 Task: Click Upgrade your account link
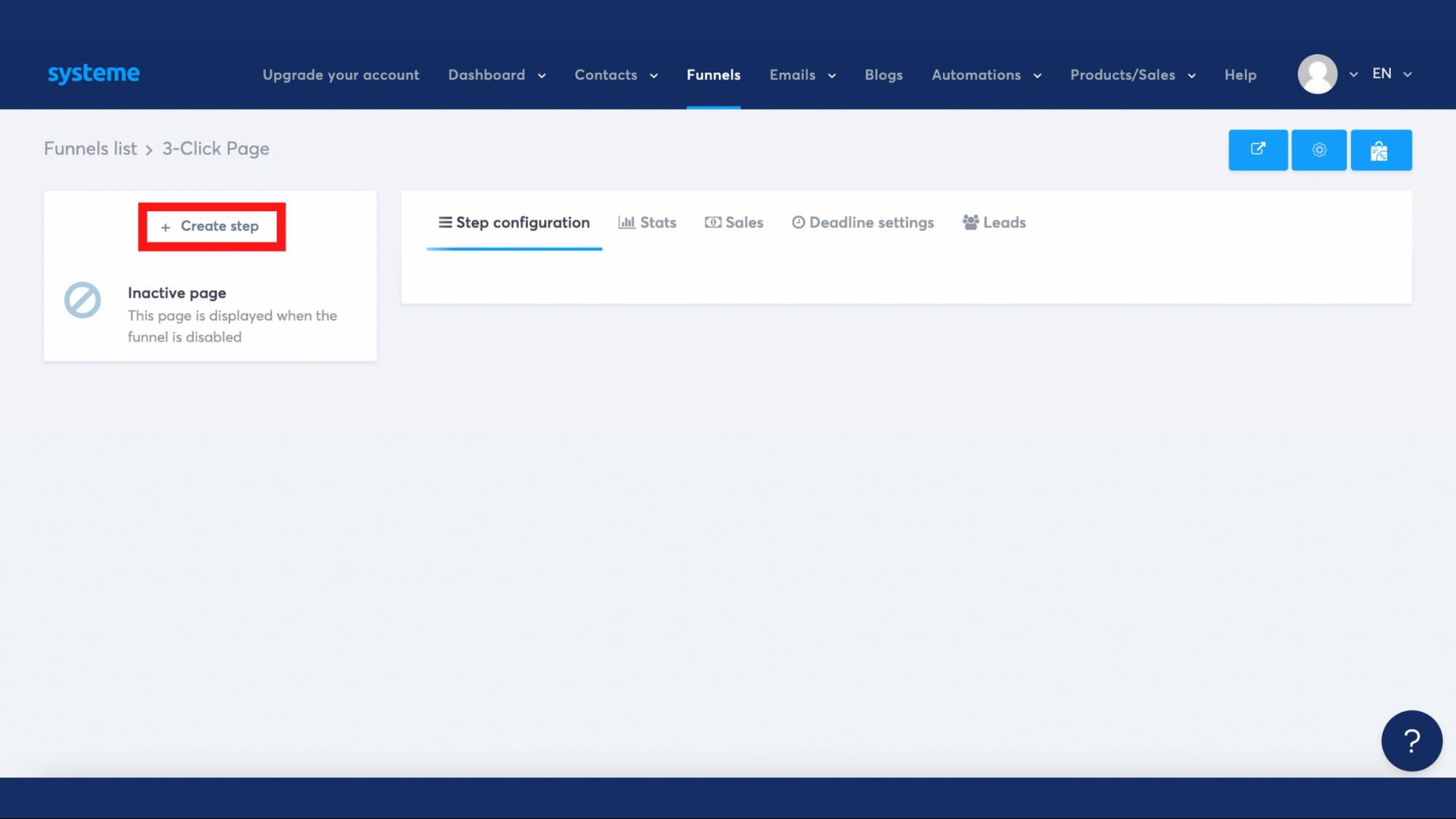click(340, 75)
